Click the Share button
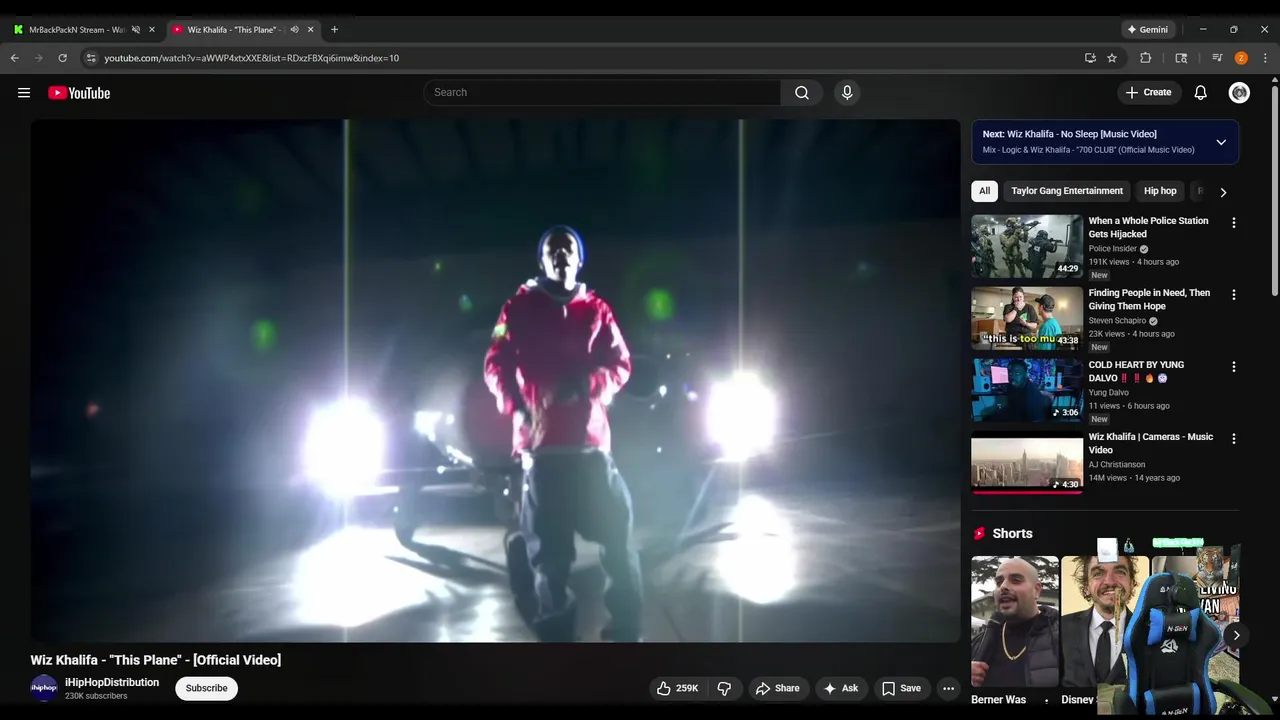The height and width of the screenshot is (720, 1280). point(777,688)
